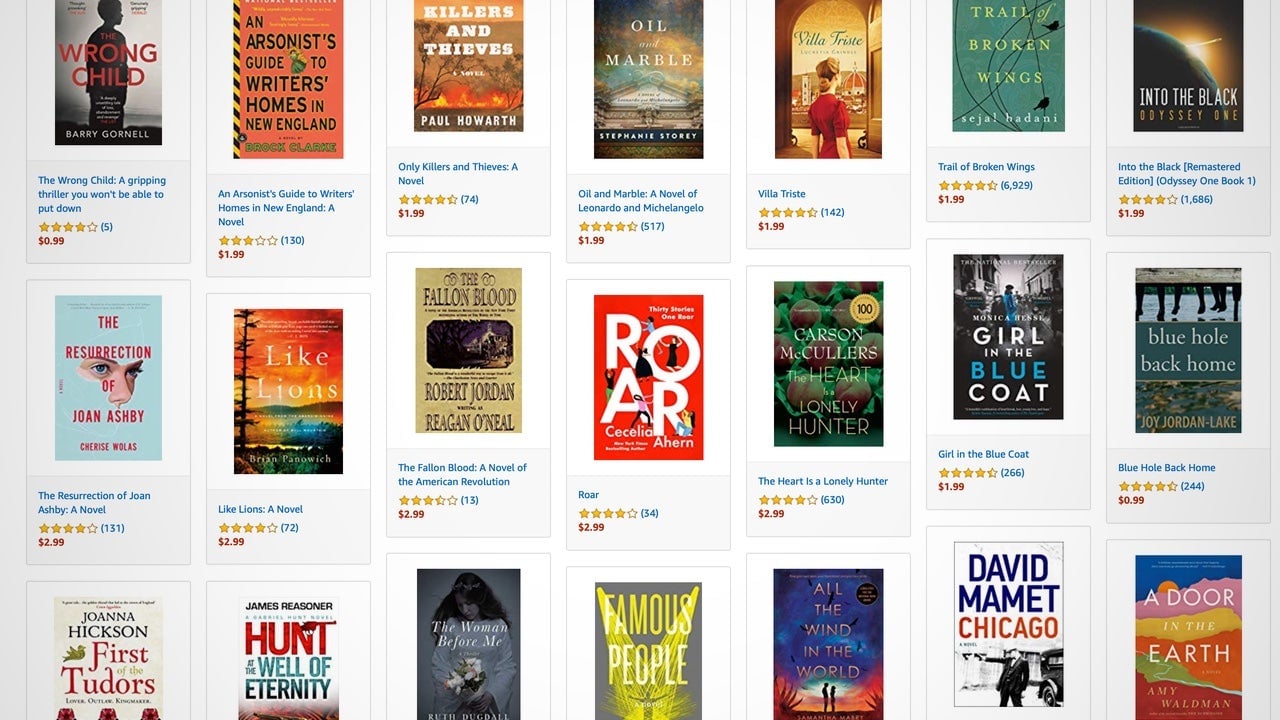
Task: Click star rating of Into the Black
Action: point(1148,200)
